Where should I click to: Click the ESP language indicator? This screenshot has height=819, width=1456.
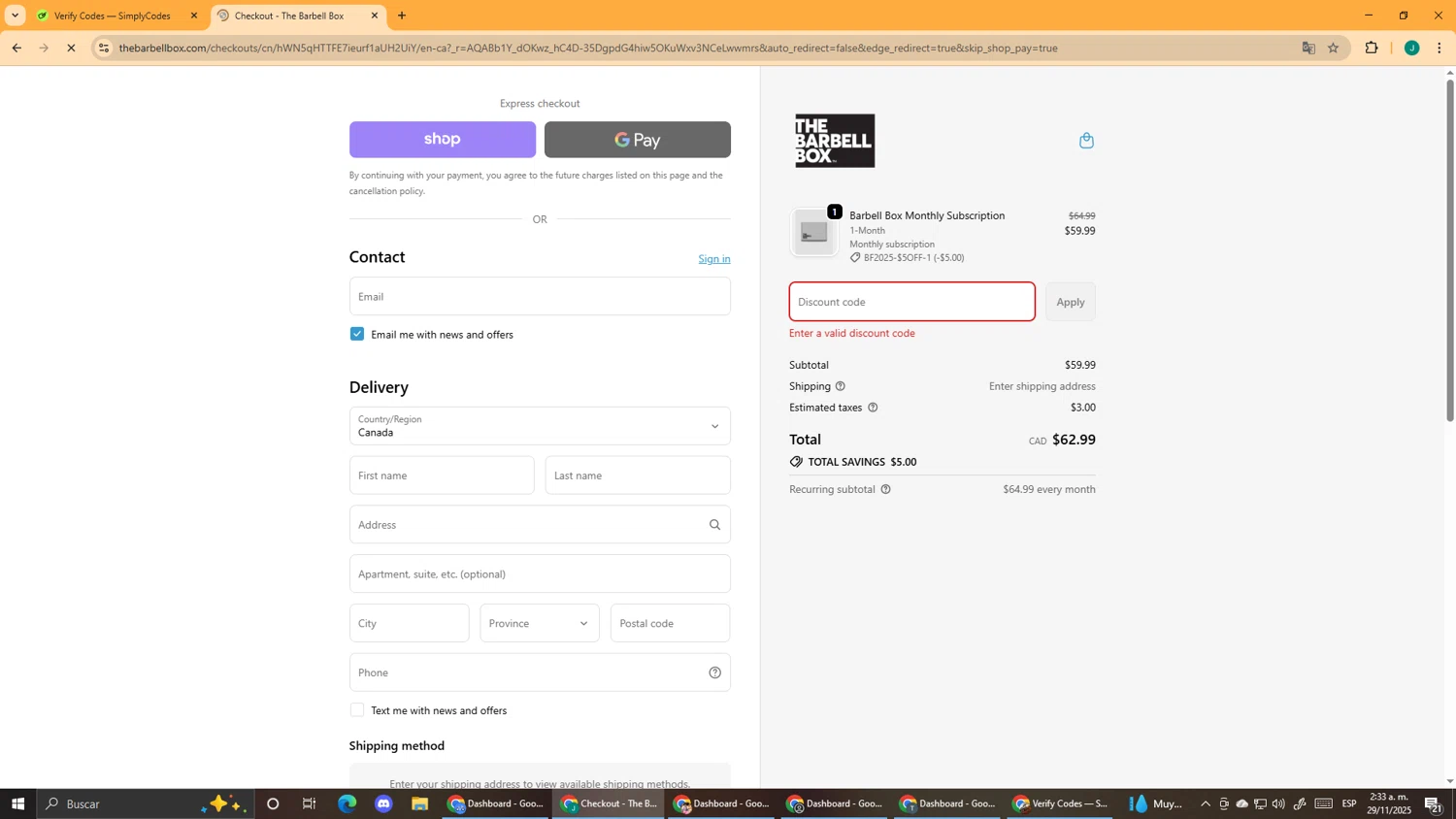(1349, 803)
